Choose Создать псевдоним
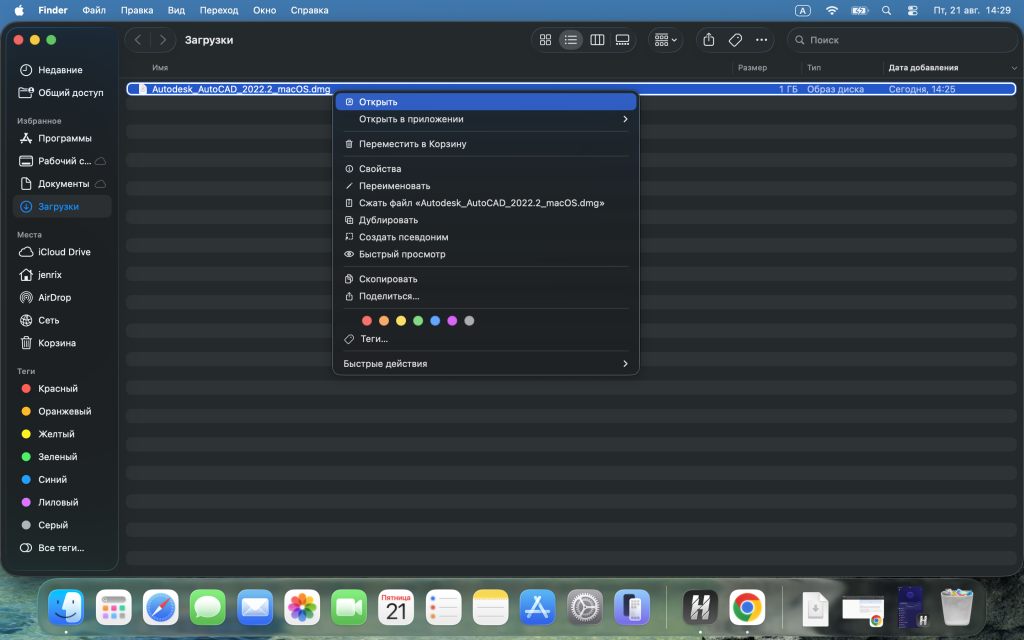The width and height of the screenshot is (1024, 640). pos(486,237)
